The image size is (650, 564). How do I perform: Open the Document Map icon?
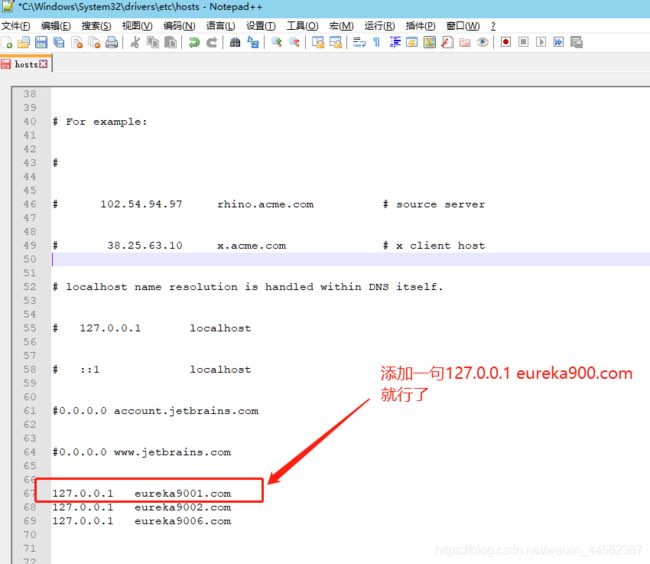[429, 42]
